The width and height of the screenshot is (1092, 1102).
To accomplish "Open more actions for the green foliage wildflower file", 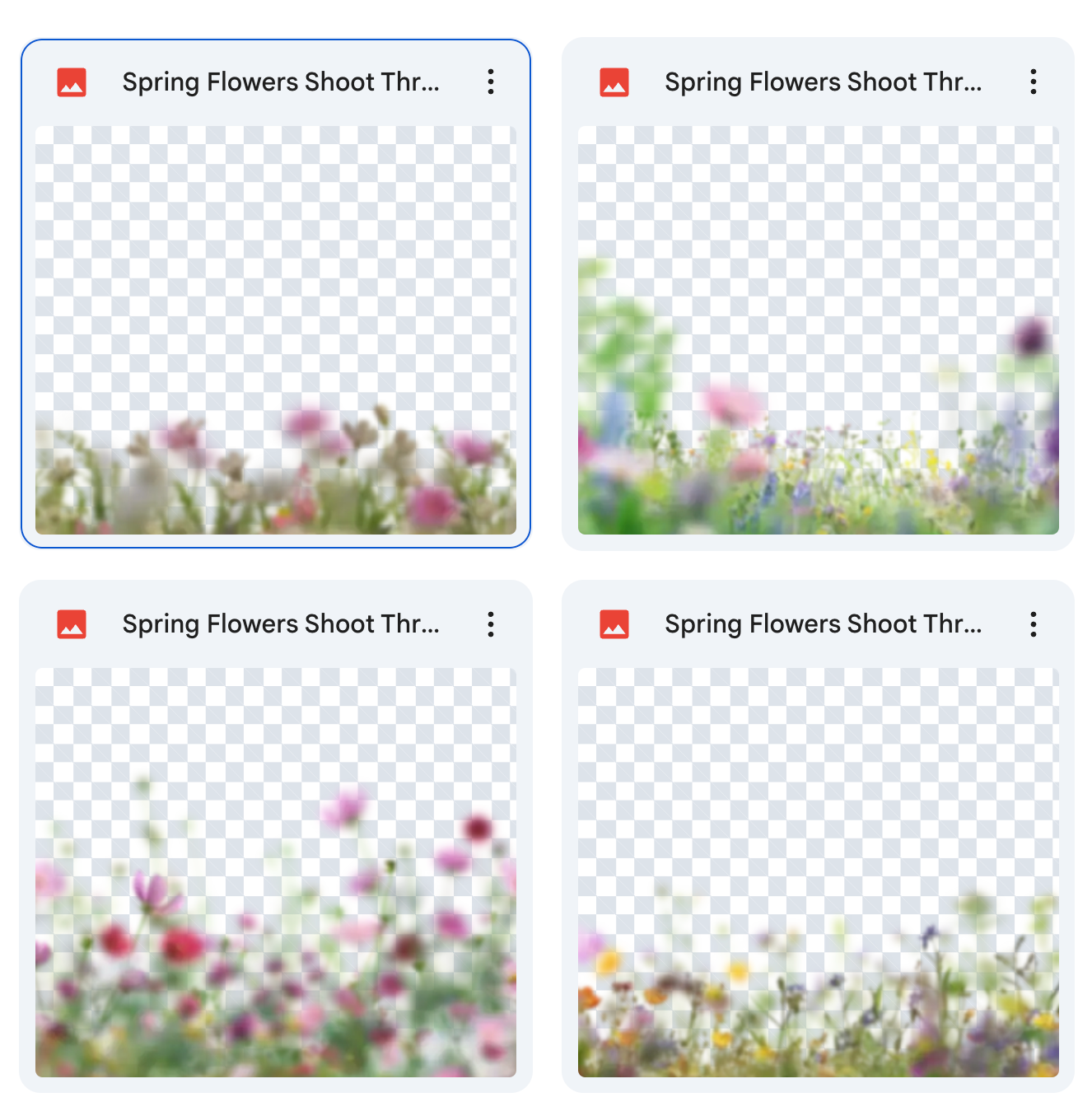I will [1033, 82].
